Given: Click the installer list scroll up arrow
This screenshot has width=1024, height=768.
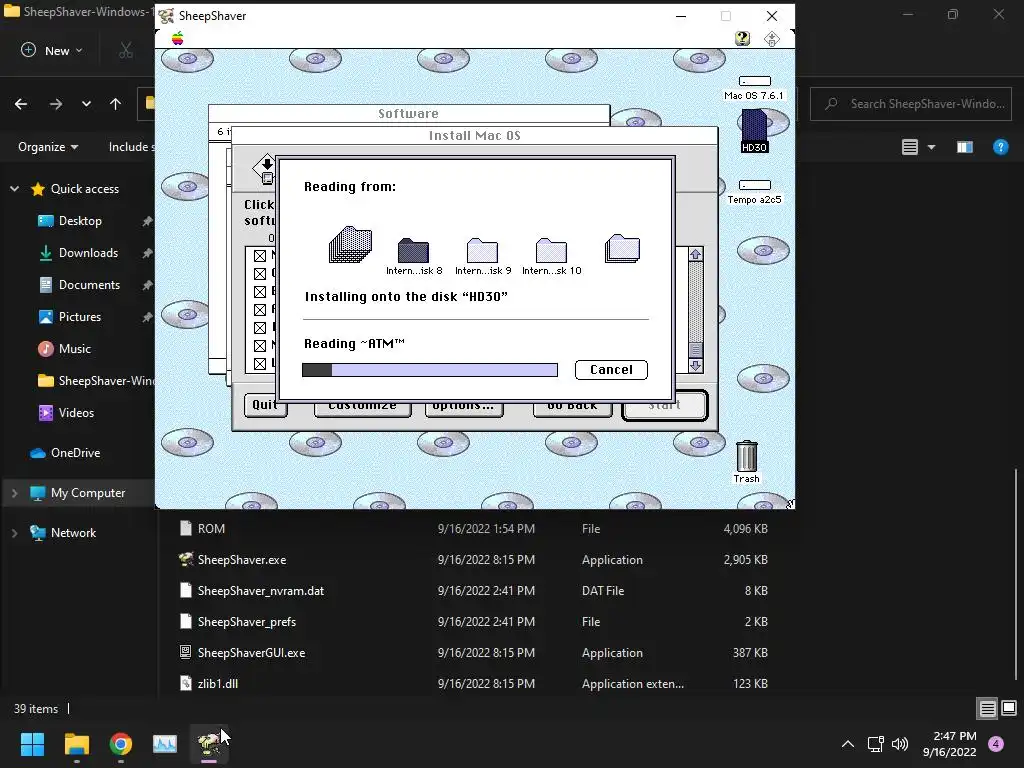Looking at the screenshot, I should (x=696, y=255).
